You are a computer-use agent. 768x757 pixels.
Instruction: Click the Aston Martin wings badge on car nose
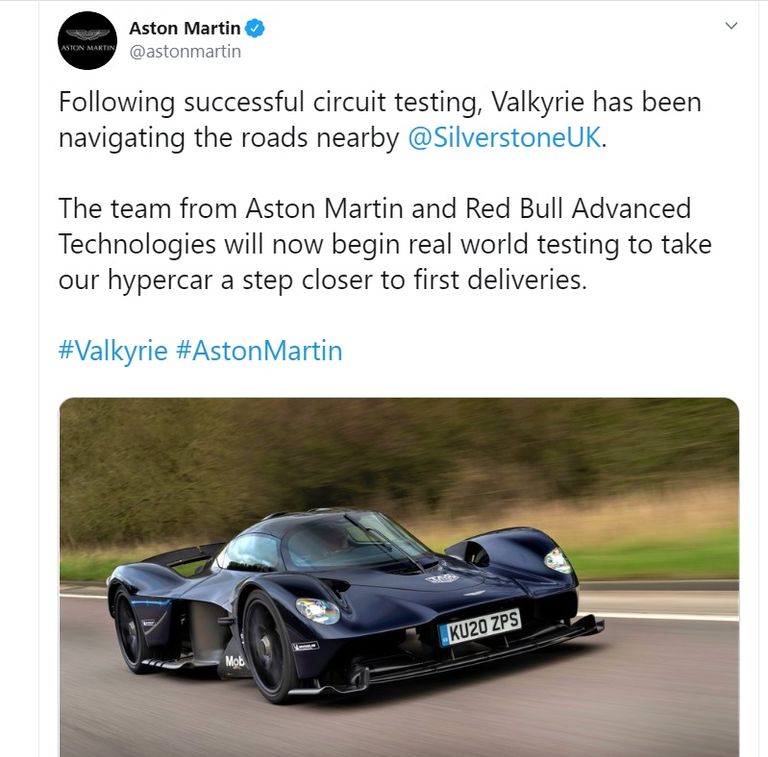[x=474, y=593]
